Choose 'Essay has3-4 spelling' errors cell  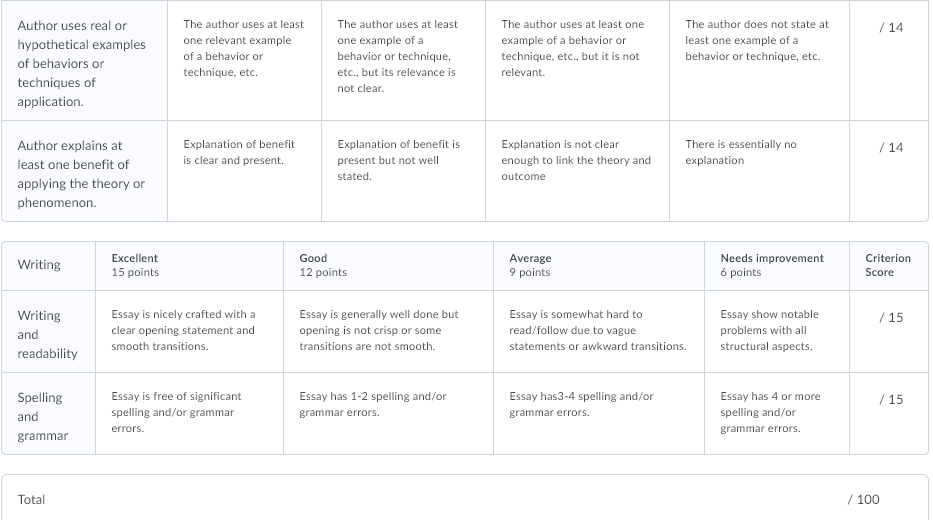(599, 414)
